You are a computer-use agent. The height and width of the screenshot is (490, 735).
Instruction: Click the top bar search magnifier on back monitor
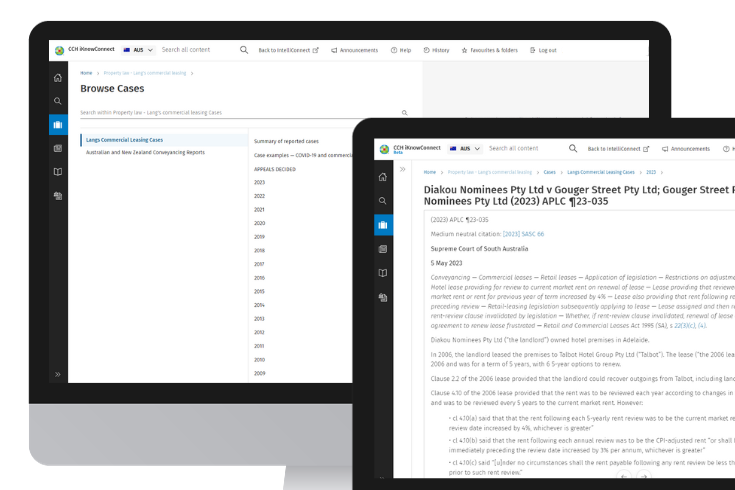[244, 50]
